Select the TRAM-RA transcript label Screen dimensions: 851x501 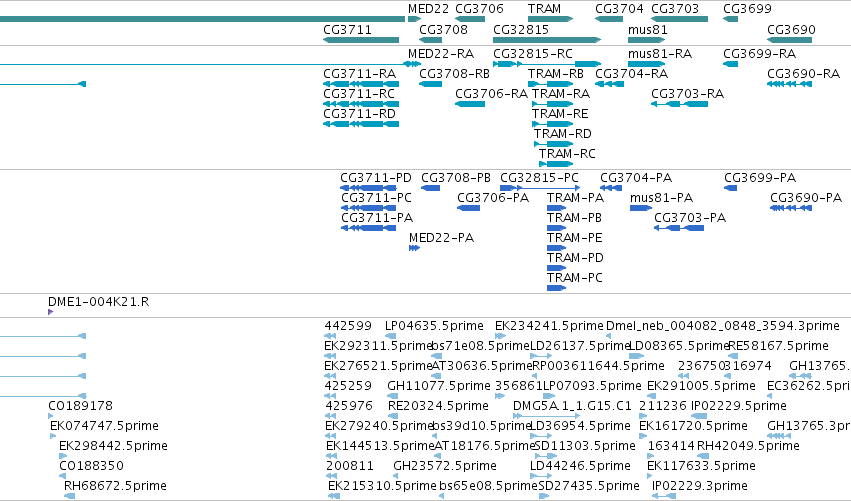coord(561,94)
